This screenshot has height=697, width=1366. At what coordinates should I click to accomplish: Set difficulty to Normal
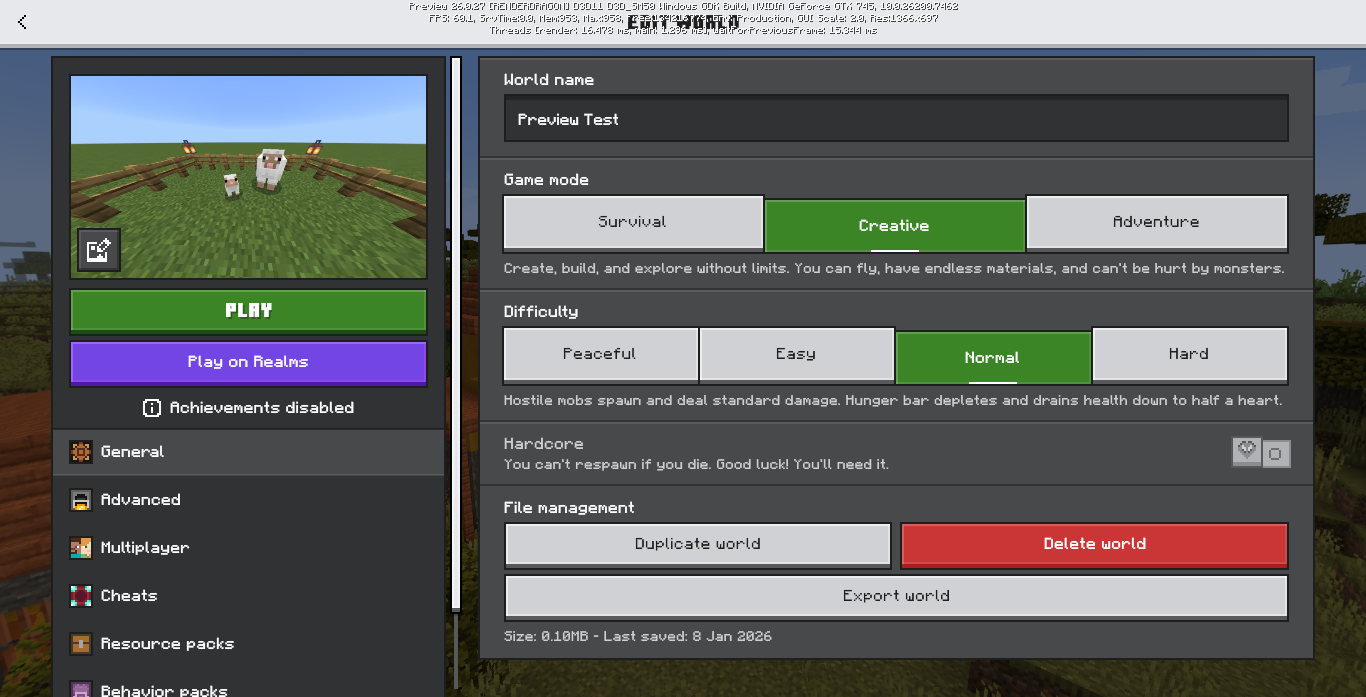point(993,357)
